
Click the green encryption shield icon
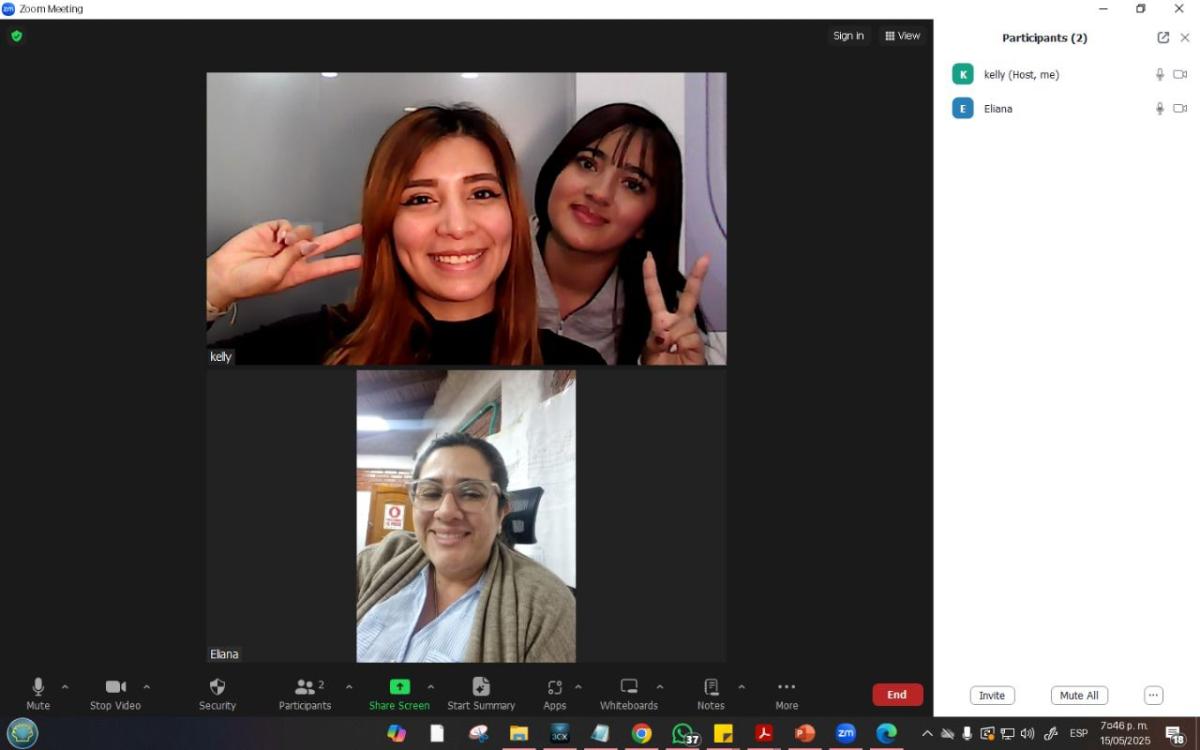point(16,36)
